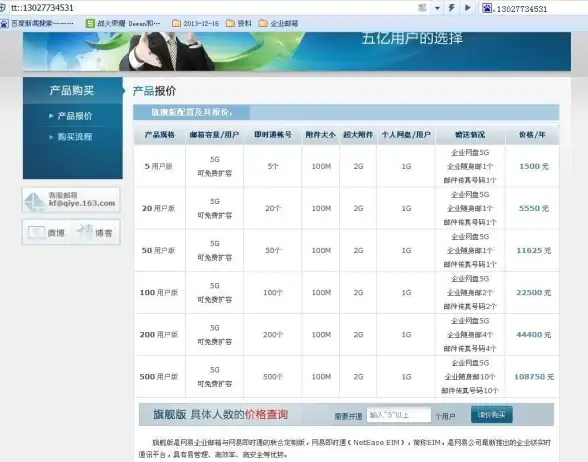Click the 200 用户版 row label
The height and width of the screenshot is (462, 588).
click(x=159, y=334)
